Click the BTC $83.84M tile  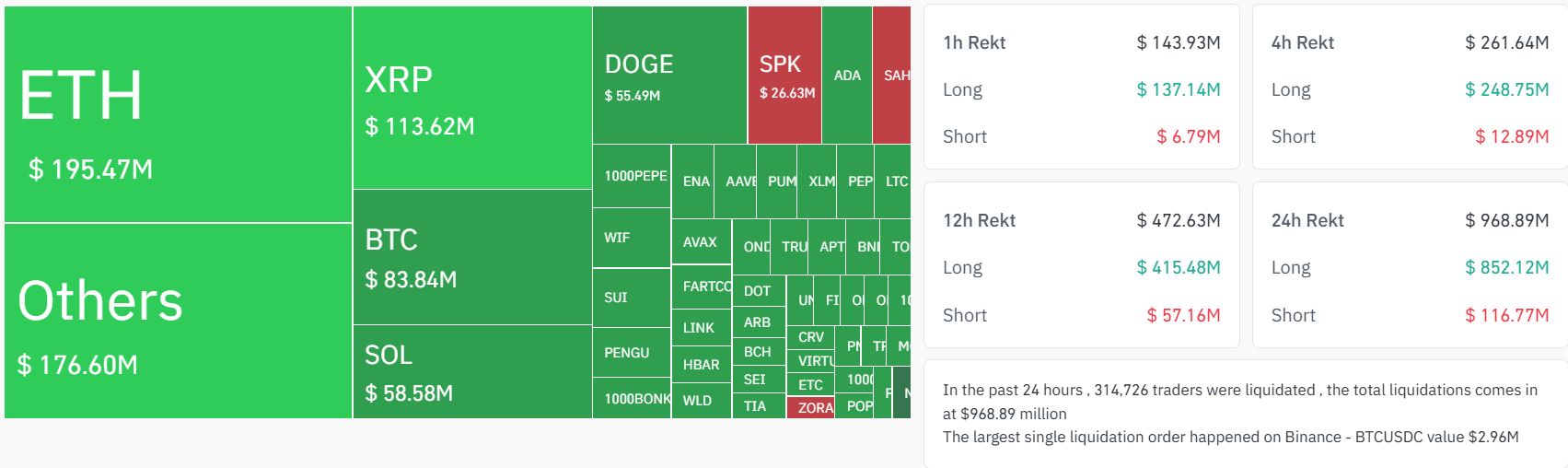tap(472, 257)
